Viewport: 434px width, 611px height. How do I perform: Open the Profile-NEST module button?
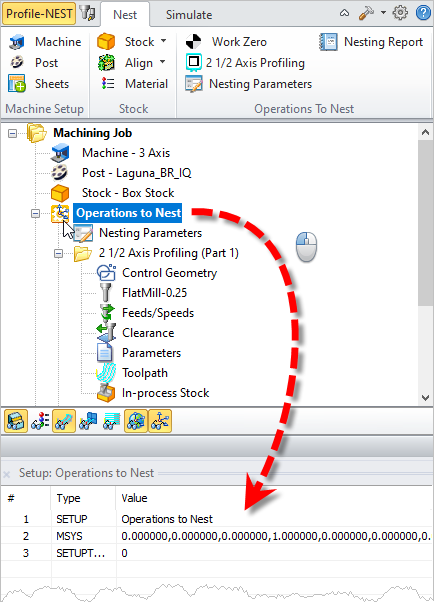tap(39, 14)
